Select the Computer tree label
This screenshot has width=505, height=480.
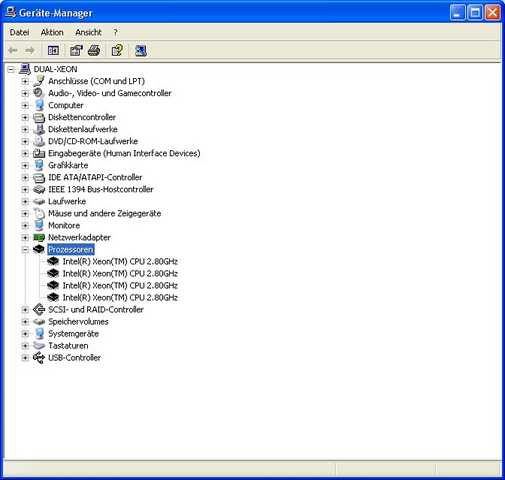[66, 105]
